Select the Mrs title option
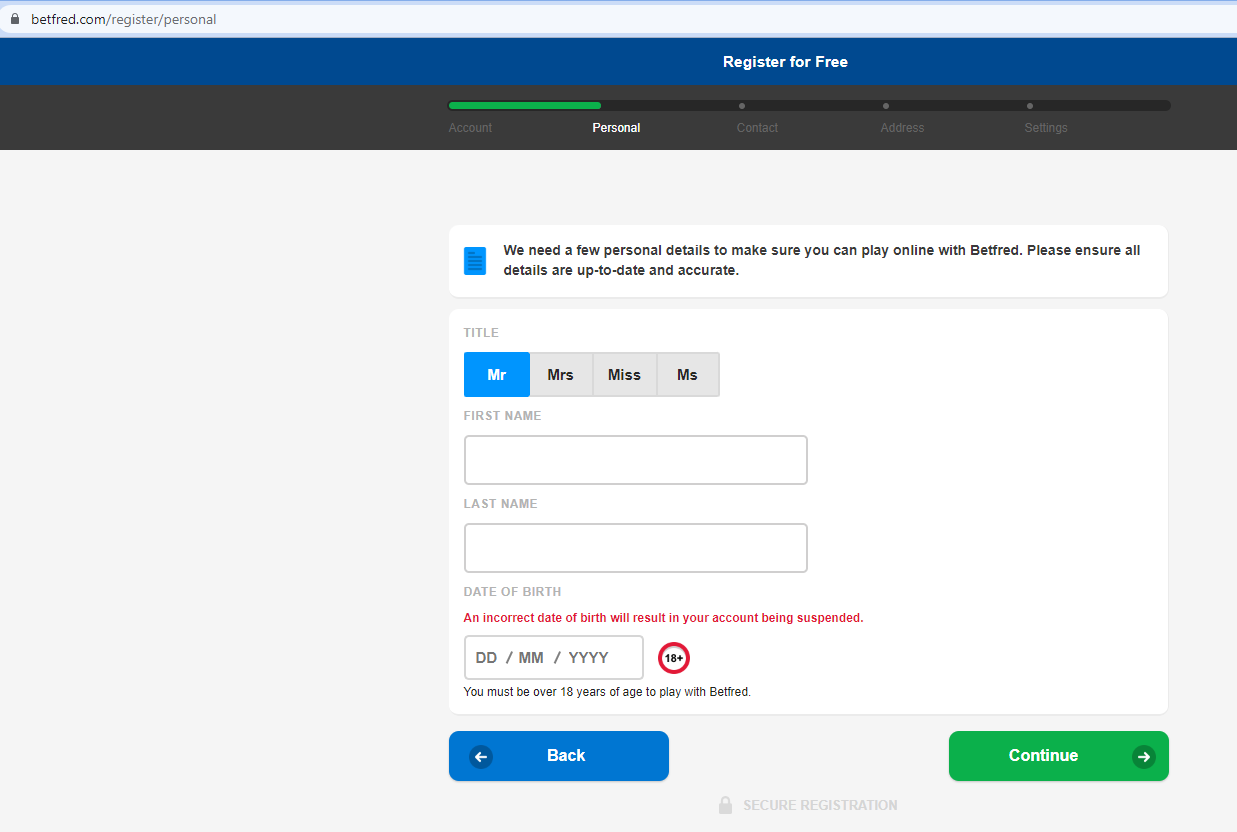The height and width of the screenshot is (832, 1237). (560, 375)
